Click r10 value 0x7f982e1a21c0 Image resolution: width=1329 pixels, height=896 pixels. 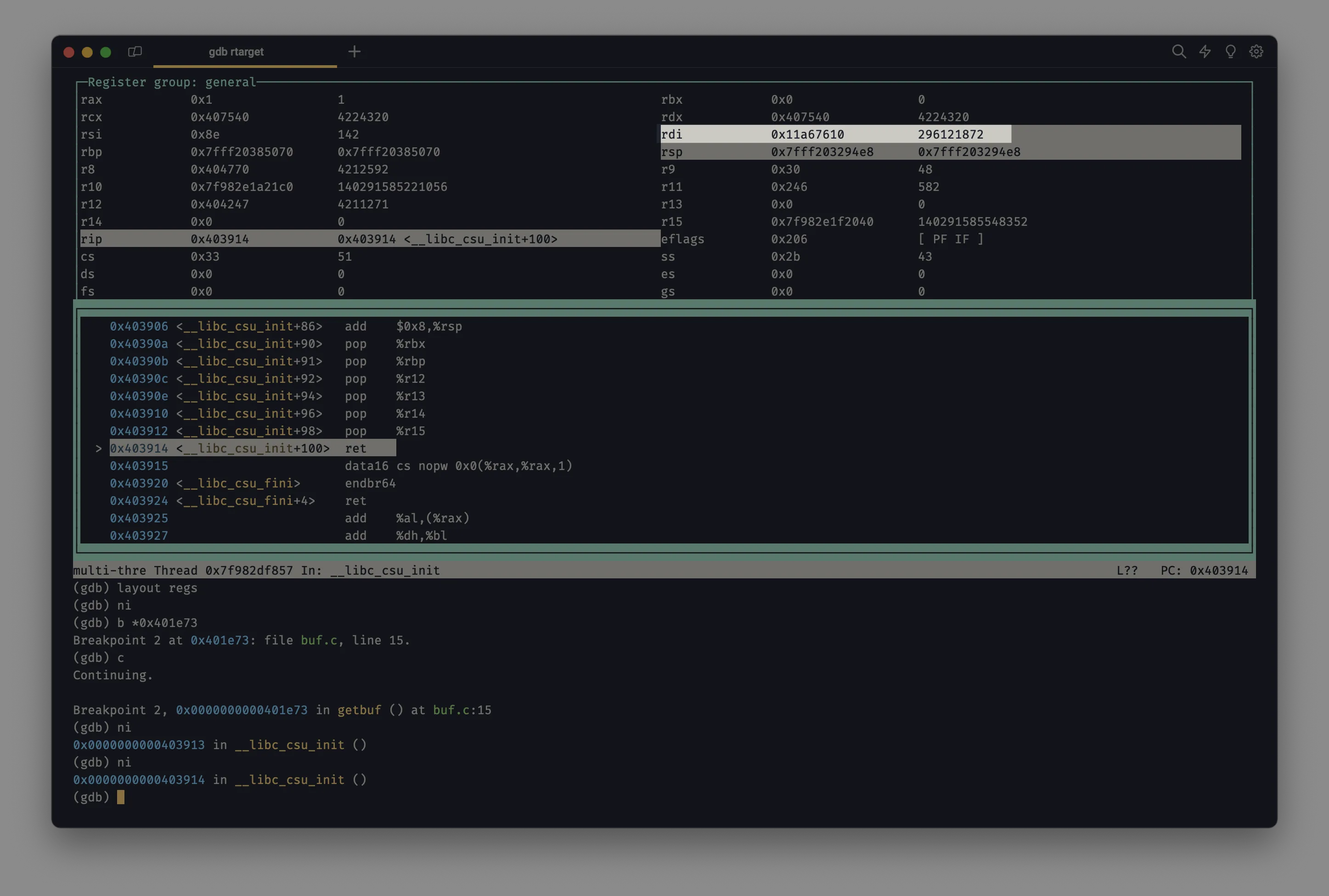pos(242,187)
